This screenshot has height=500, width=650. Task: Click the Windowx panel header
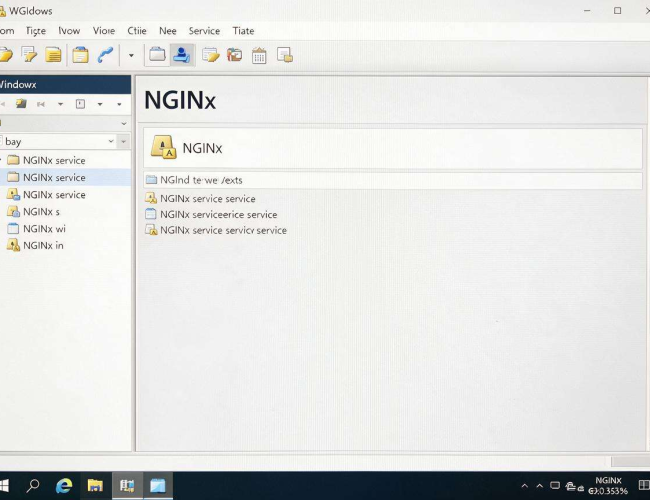coord(65,85)
